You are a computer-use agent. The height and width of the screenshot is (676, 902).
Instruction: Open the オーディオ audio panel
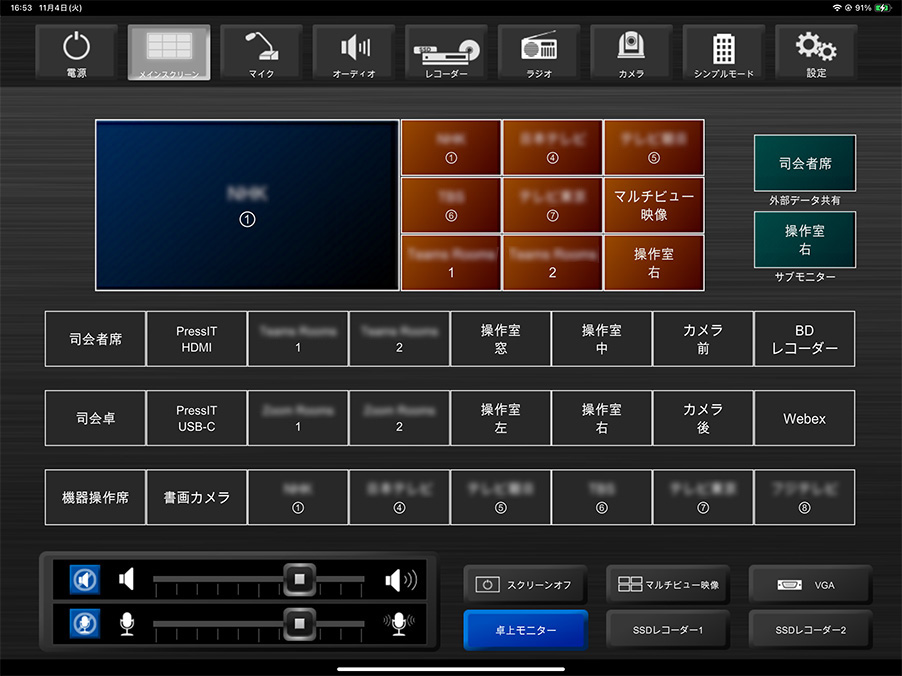354,52
